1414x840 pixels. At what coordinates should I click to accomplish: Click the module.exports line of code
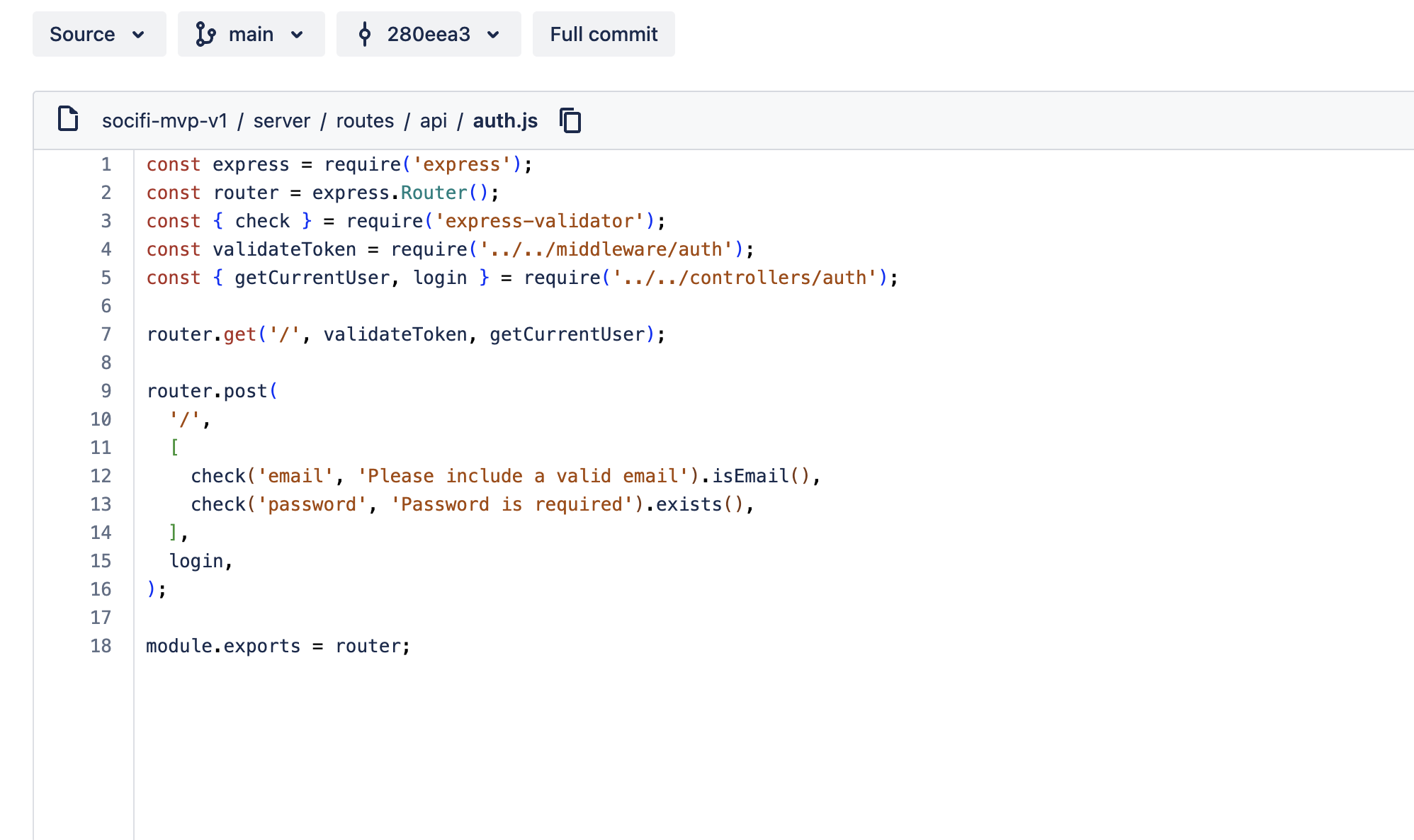coord(278,646)
